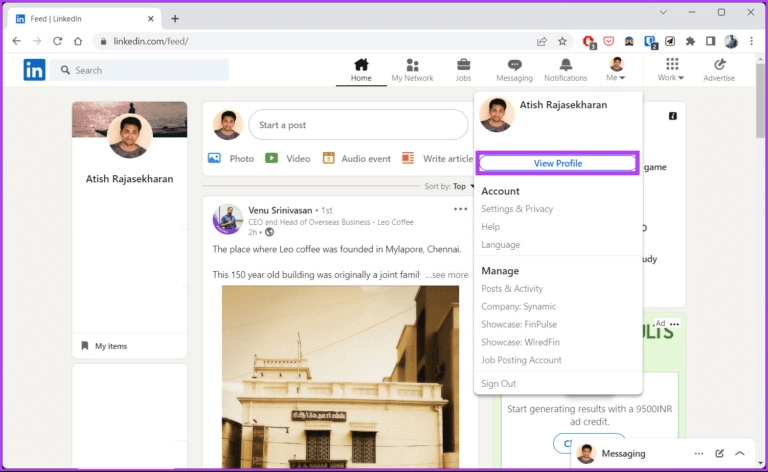
Task: Share this page icon in address bar
Action: click(x=542, y=42)
